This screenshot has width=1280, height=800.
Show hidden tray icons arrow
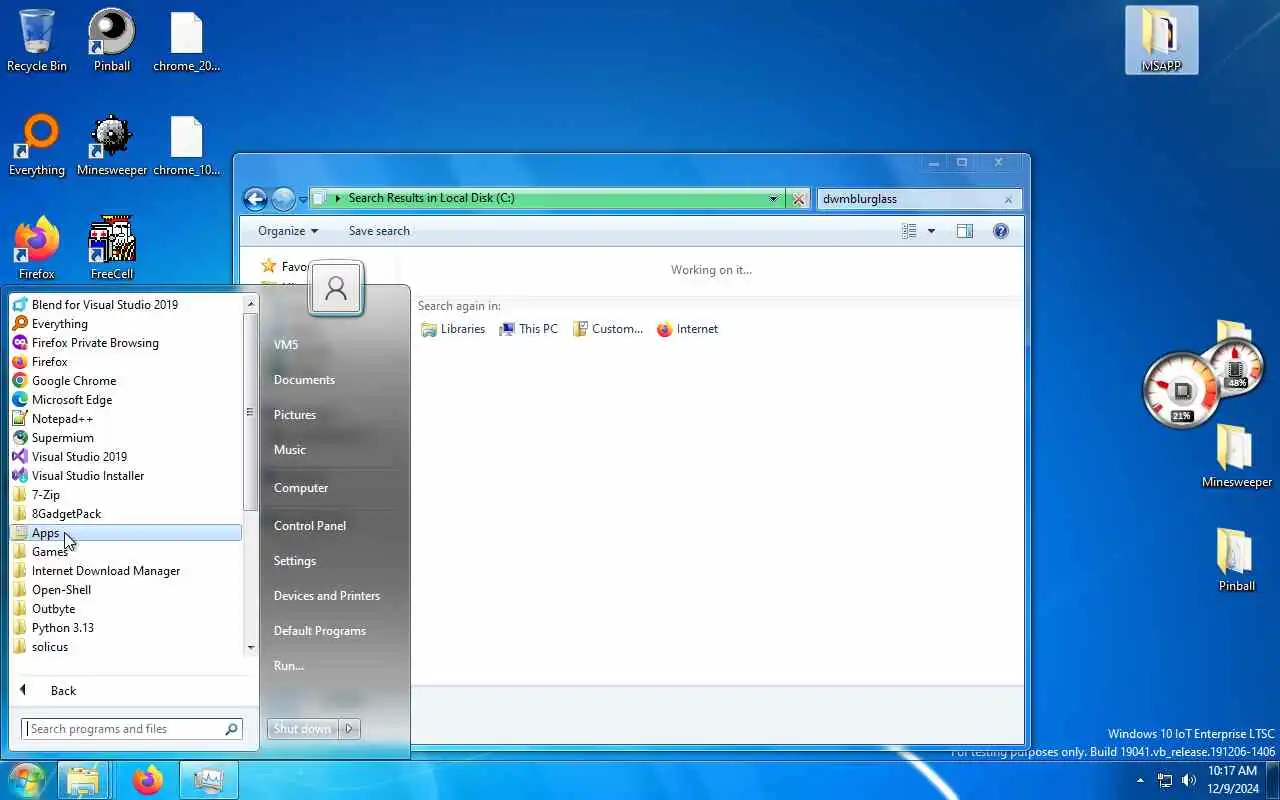click(1140, 780)
